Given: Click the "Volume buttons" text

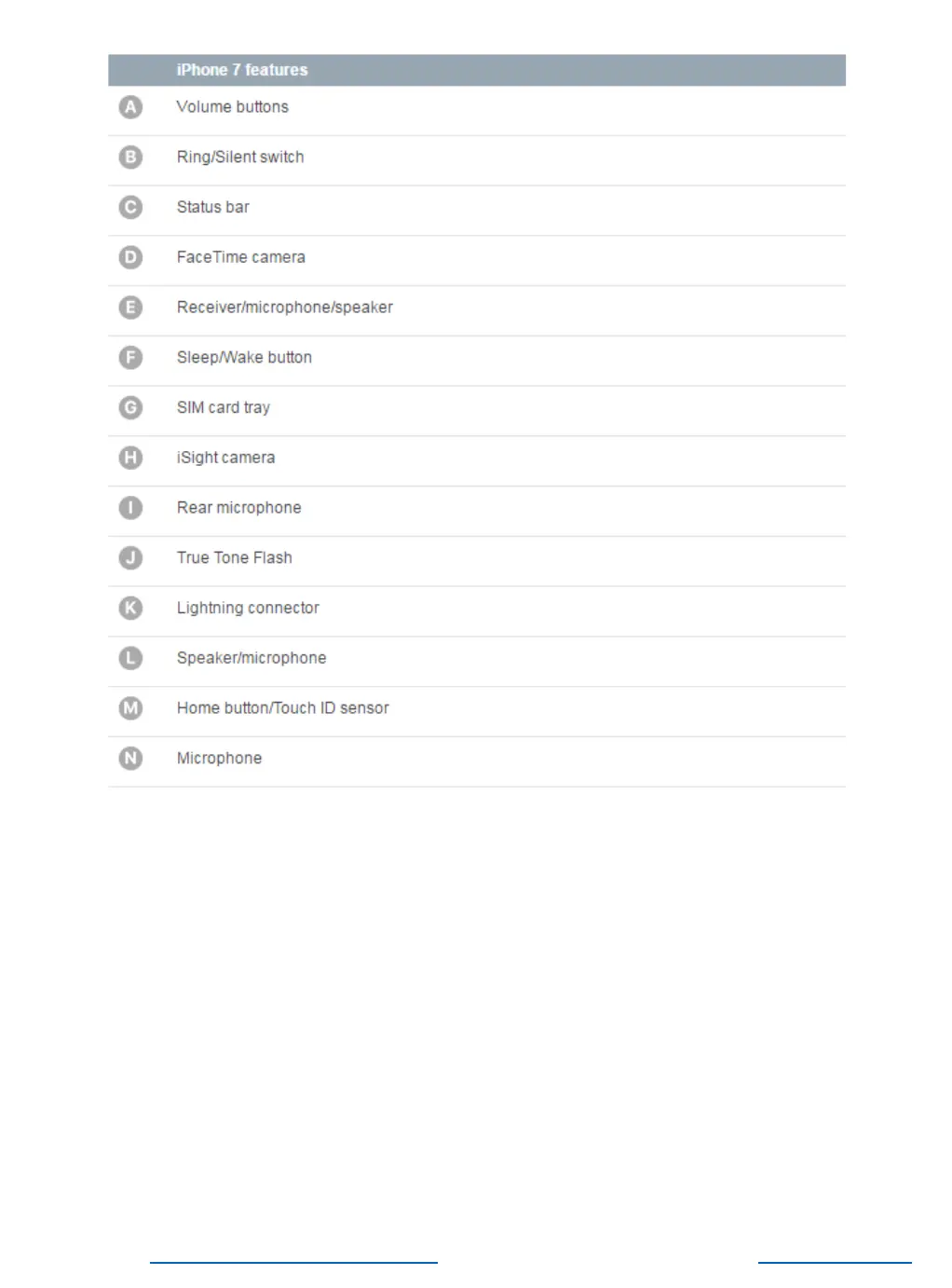Looking at the screenshot, I should tap(233, 107).
